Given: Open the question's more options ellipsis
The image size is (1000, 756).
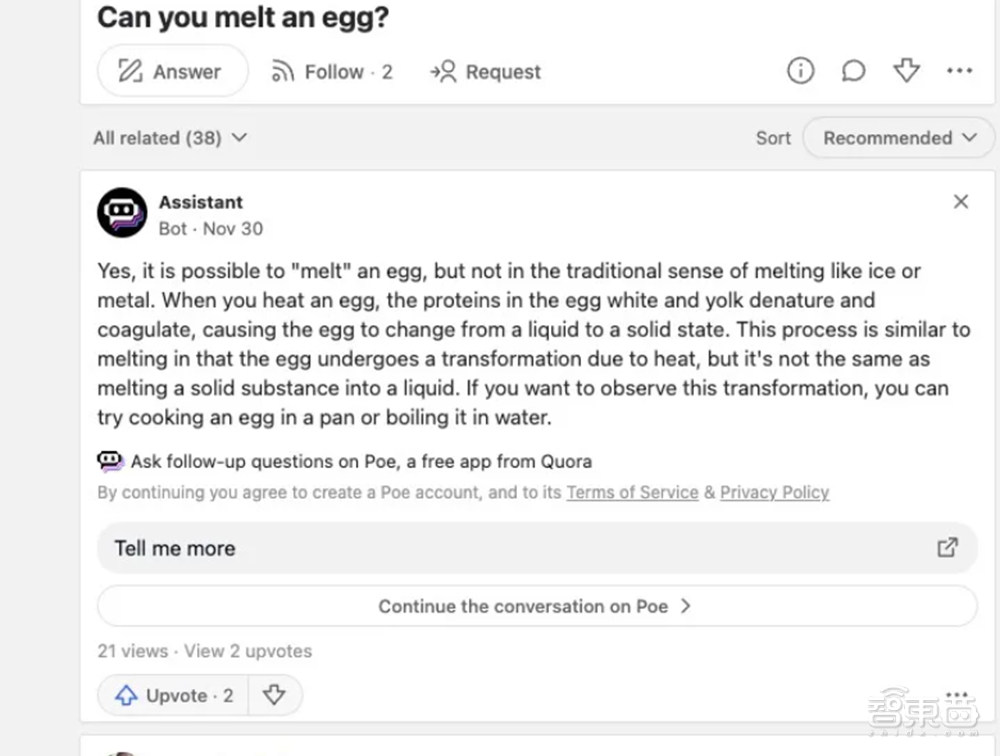Looking at the screenshot, I should tap(959, 71).
